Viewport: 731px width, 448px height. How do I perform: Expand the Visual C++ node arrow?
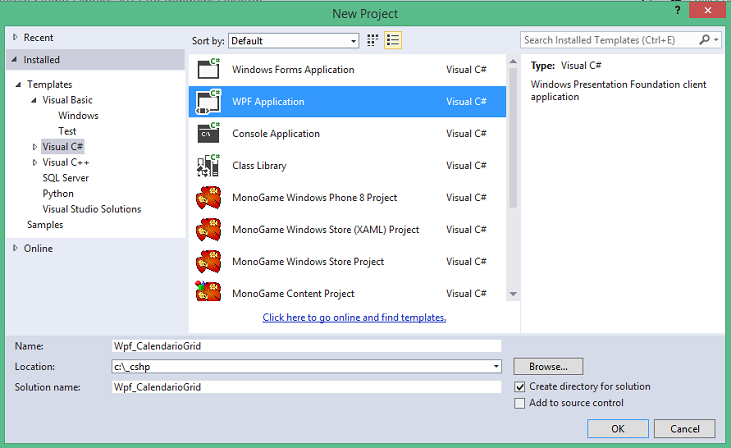tap(34, 163)
